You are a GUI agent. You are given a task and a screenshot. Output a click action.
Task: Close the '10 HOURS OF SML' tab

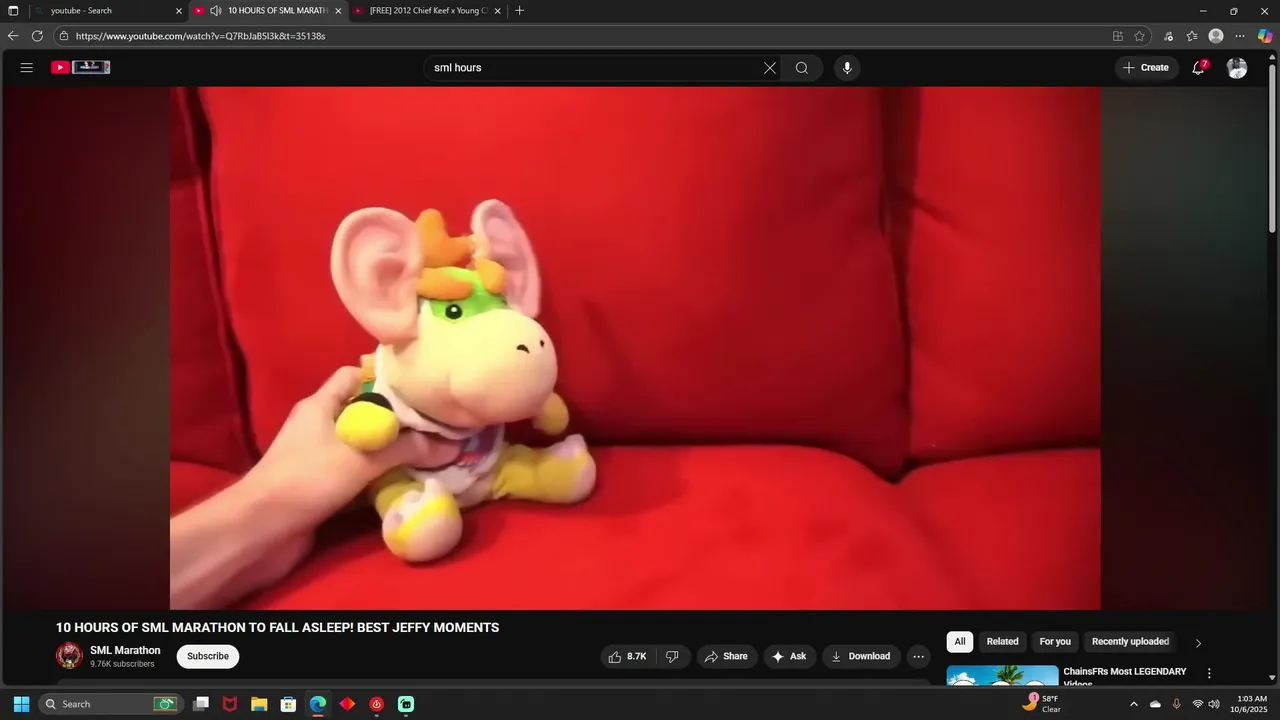[338, 11]
